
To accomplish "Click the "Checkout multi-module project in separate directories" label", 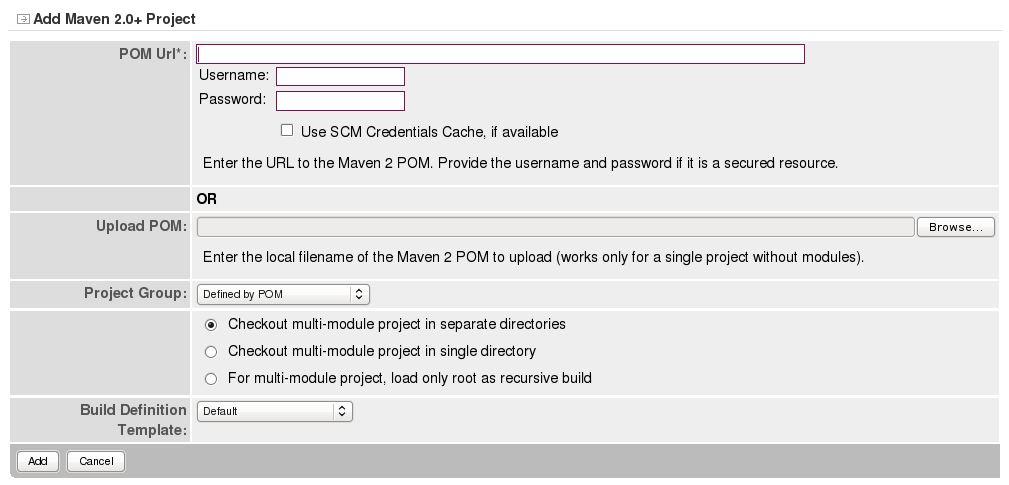I will coord(397,325).
